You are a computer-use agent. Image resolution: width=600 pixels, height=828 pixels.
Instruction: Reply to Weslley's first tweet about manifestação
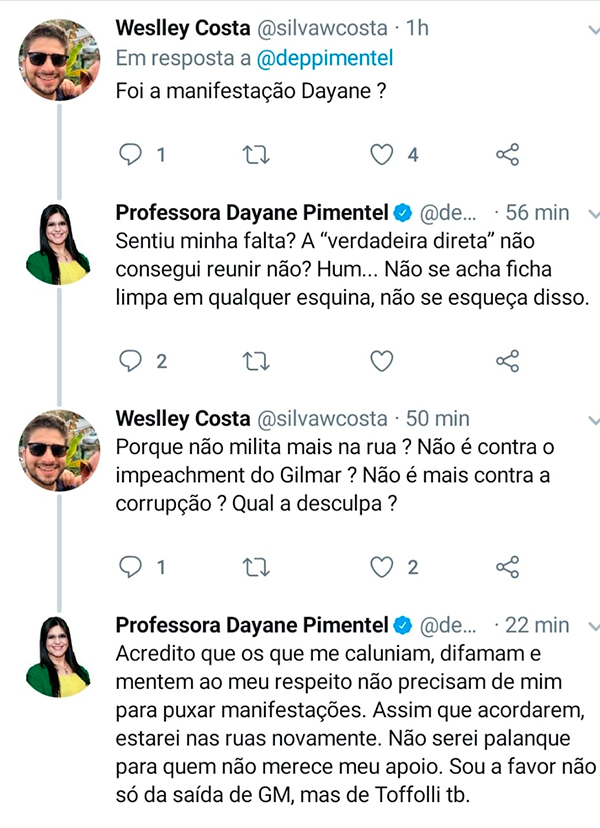pyautogui.click(x=131, y=154)
